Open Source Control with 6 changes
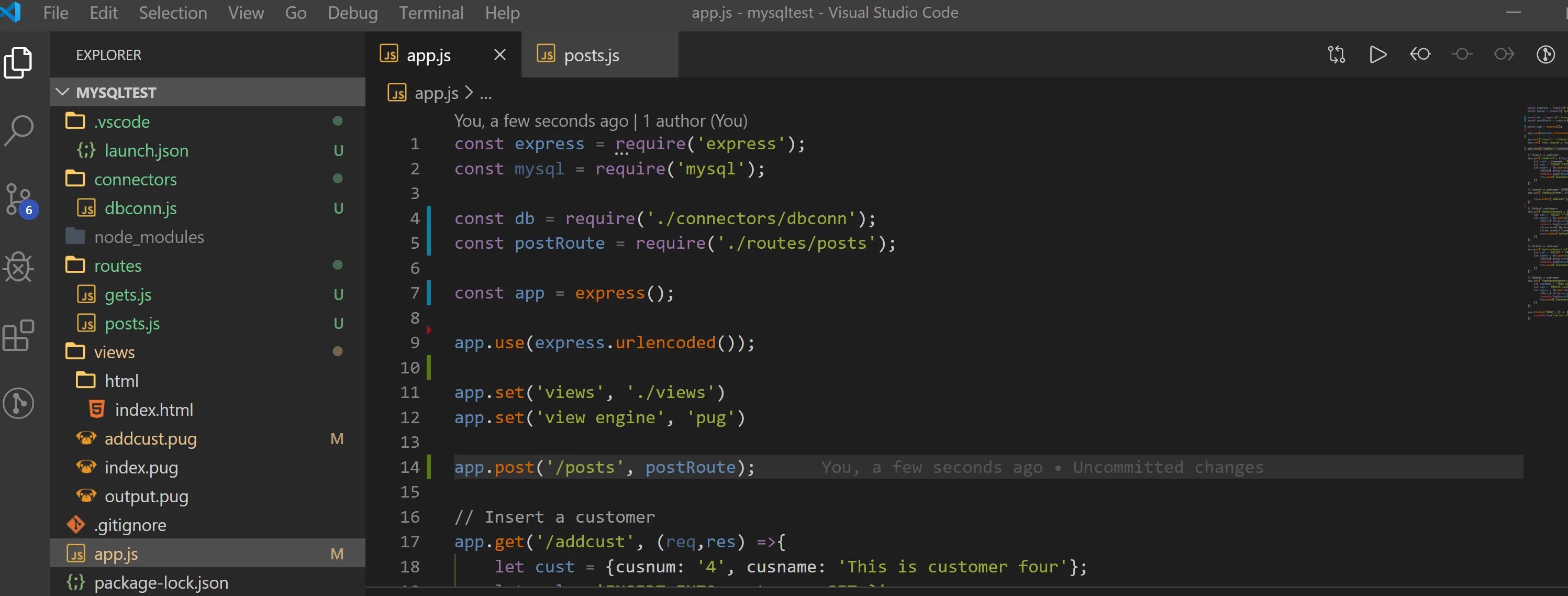 [x=19, y=199]
